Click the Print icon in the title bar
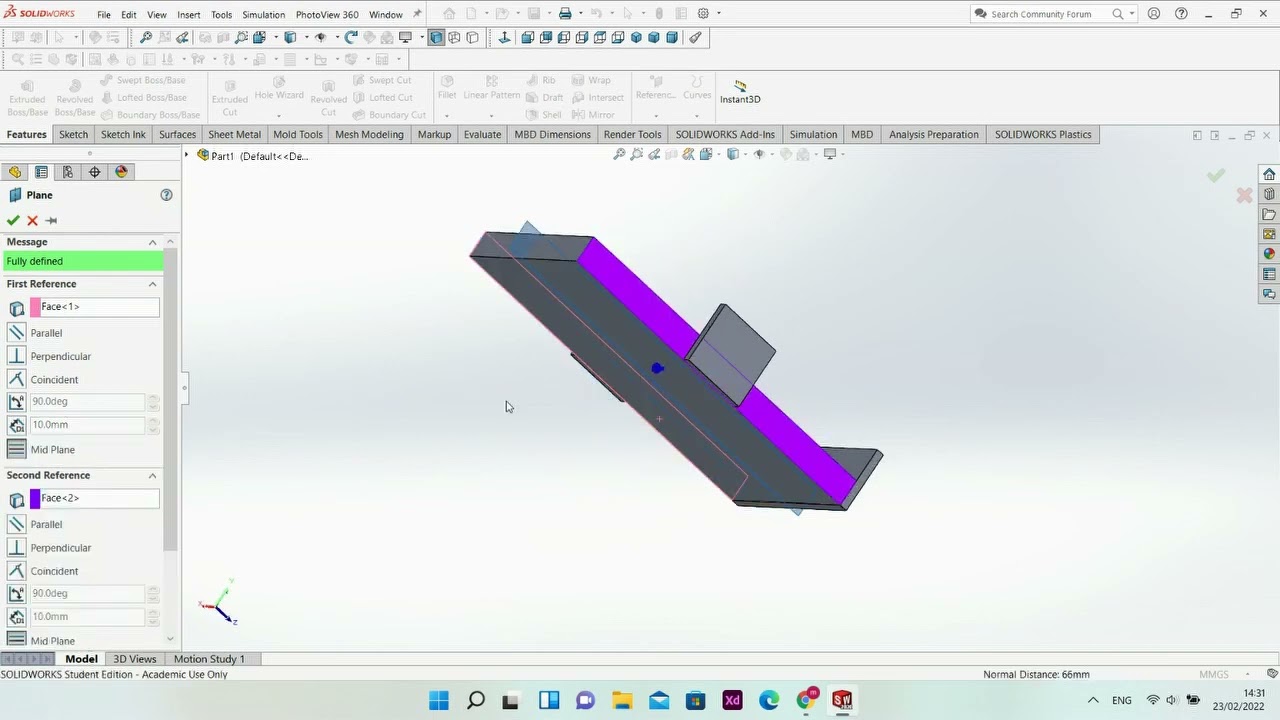 565,14
